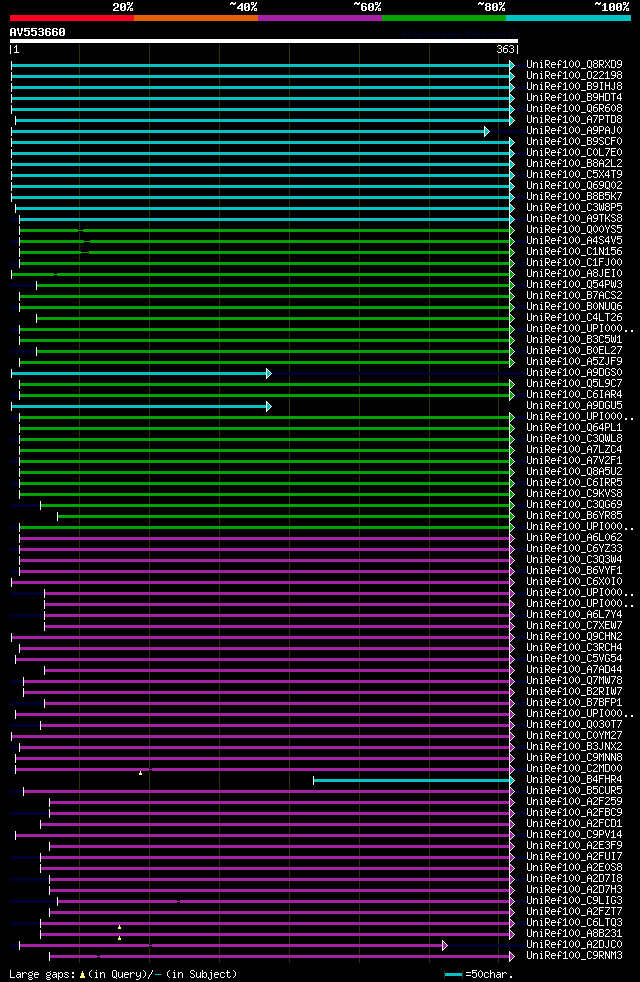Click the red 20% identity color segment
640x982 pixels.
point(72,18)
